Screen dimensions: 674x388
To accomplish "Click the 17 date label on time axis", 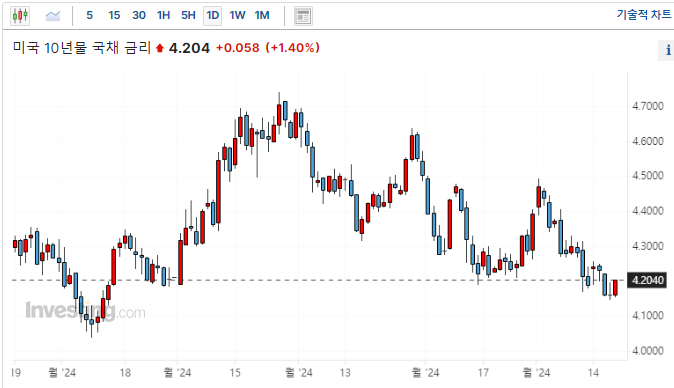I will click(x=483, y=372).
